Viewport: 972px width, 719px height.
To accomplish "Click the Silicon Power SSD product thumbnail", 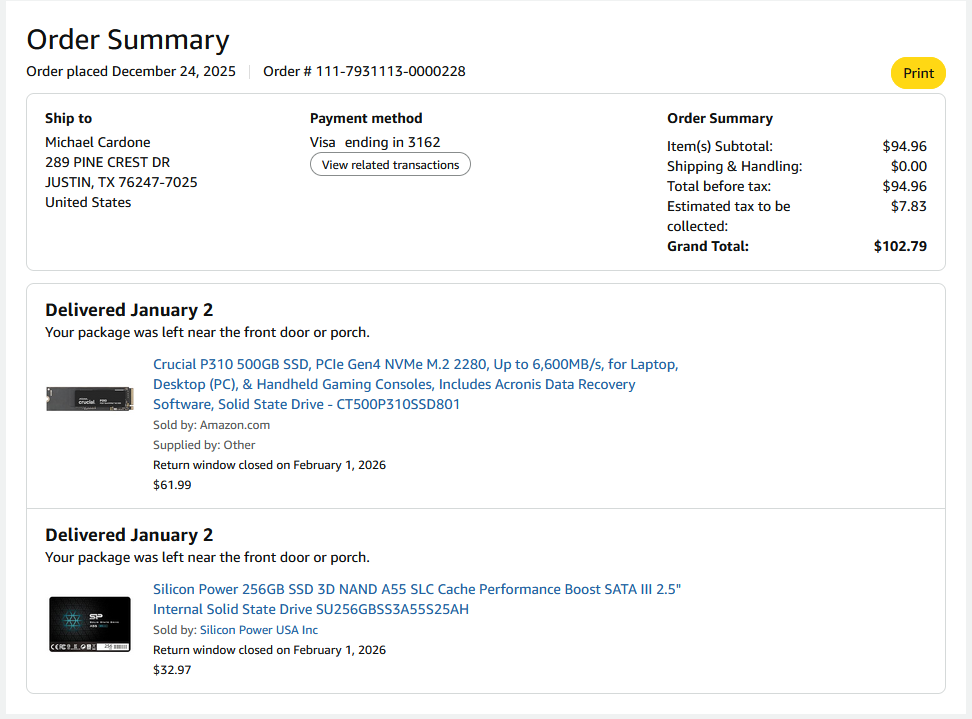I will pyautogui.click(x=90, y=624).
